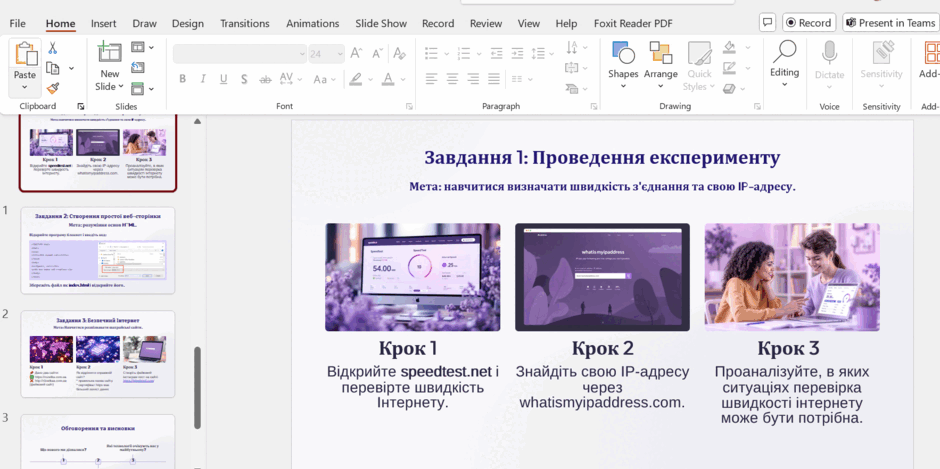Image resolution: width=940 pixels, height=469 pixels.
Task: Select the Format Painter brush
Action: [53, 89]
